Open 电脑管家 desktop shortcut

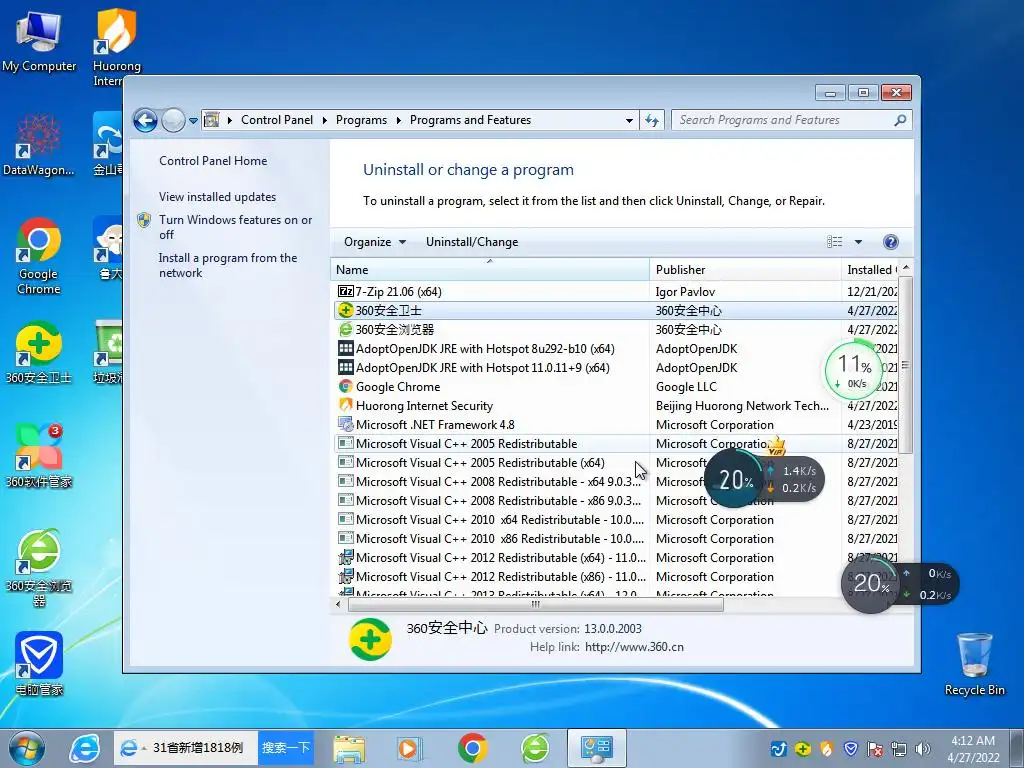click(x=39, y=664)
